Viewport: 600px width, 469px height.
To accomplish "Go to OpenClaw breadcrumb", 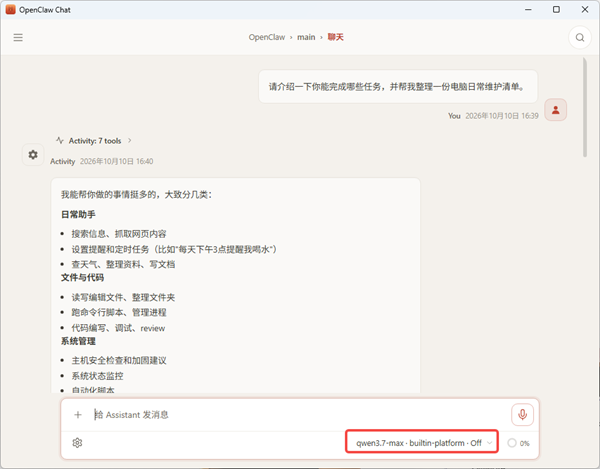I will (267, 37).
